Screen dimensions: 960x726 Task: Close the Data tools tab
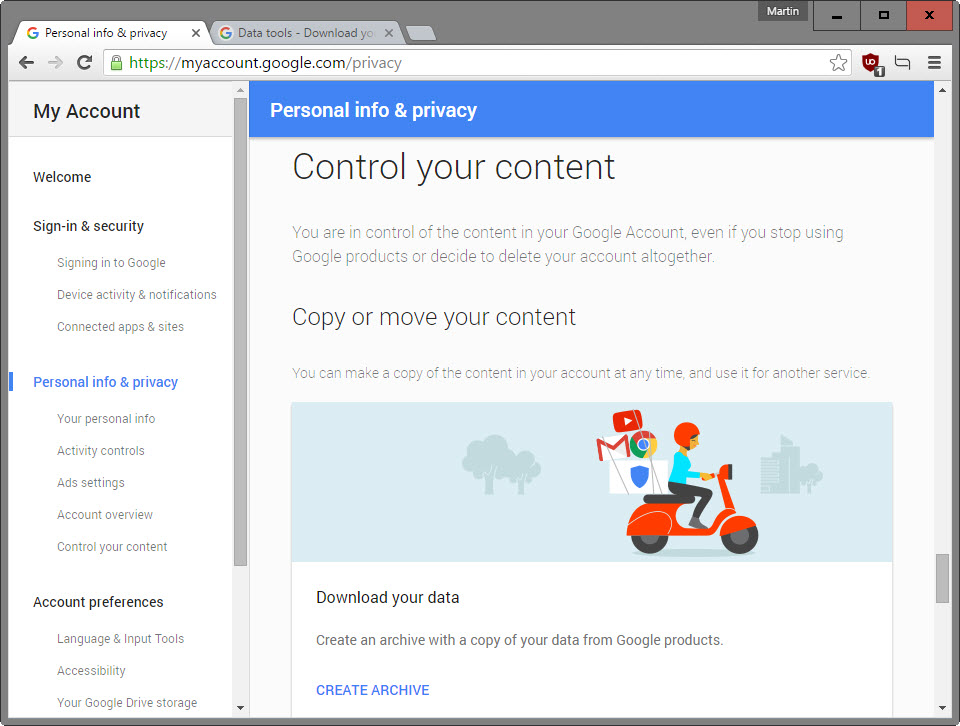click(x=389, y=33)
